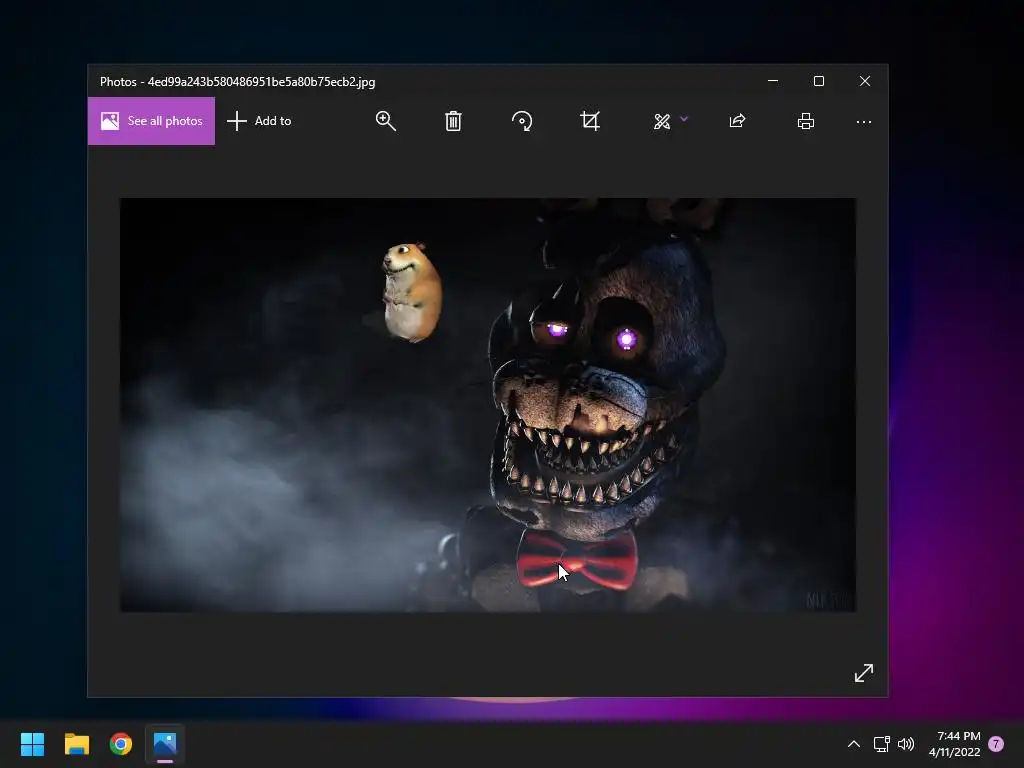Open File Explorer from the taskbar

click(x=77, y=744)
